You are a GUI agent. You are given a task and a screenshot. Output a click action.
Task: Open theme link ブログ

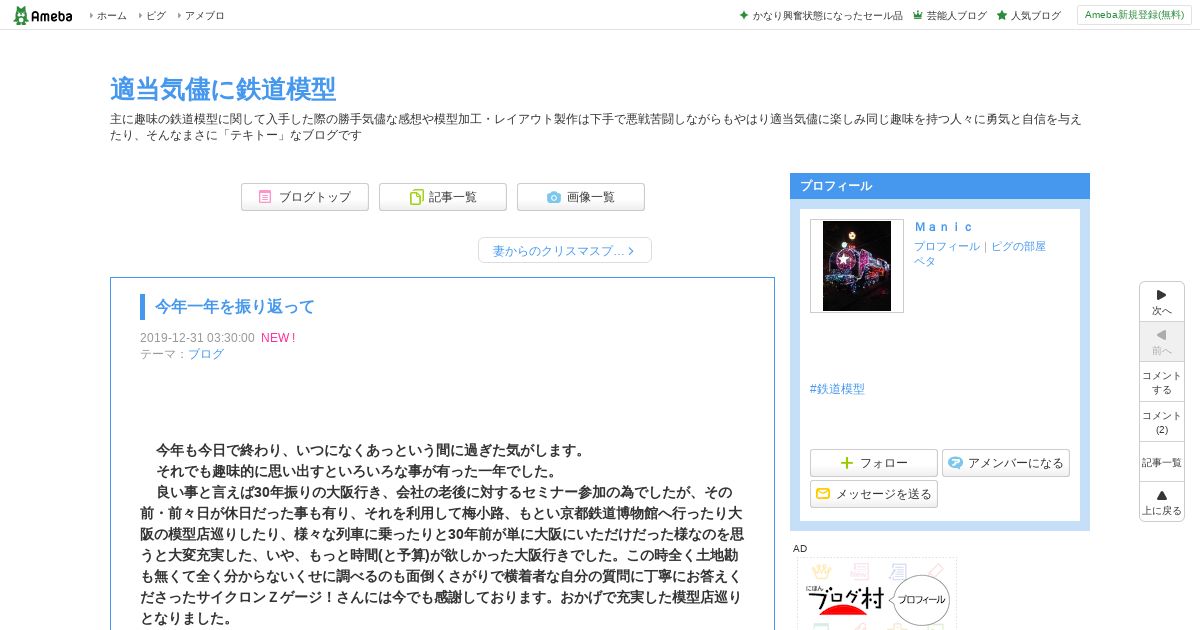tap(206, 354)
